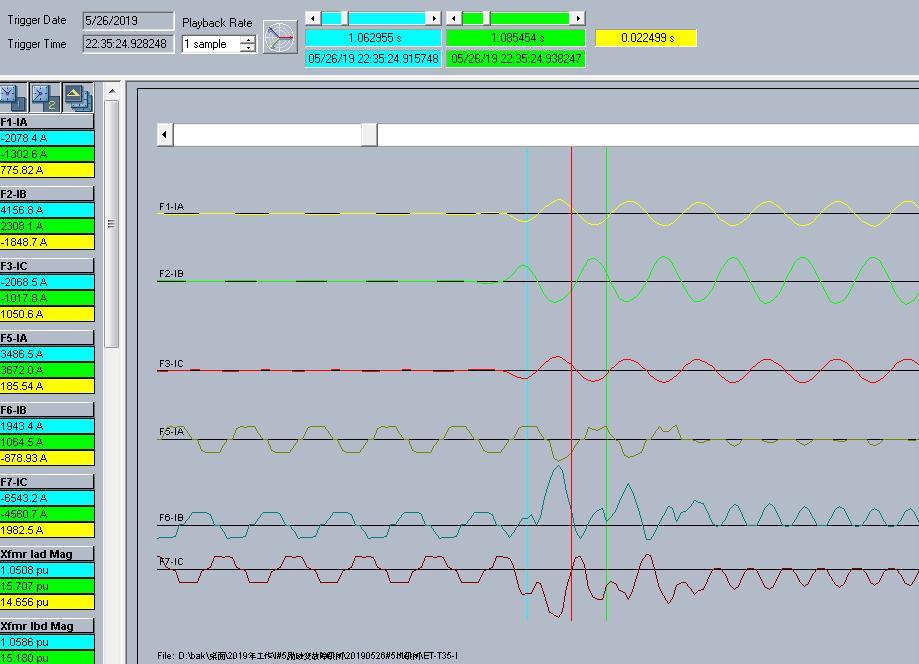Image resolution: width=919 pixels, height=664 pixels.
Task: Select the F5-IA channel header
Action: pos(47,338)
